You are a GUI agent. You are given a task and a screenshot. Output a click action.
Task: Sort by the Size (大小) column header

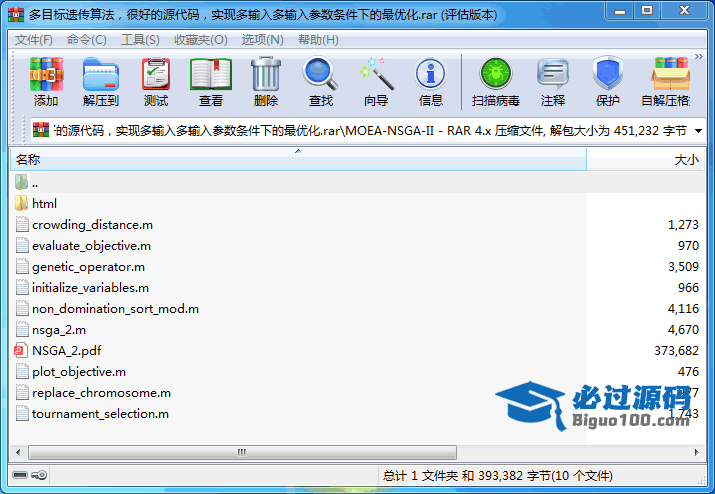tap(646, 160)
